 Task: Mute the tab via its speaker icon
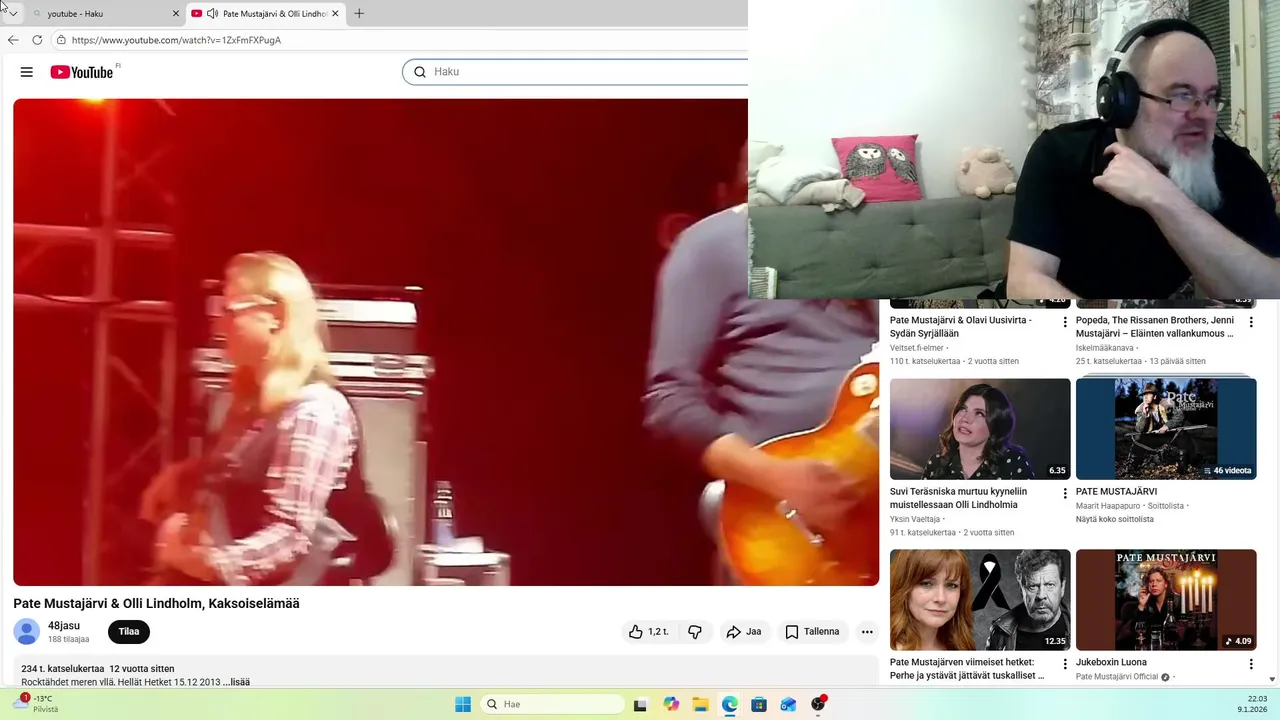pyautogui.click(x=212, y=14)
